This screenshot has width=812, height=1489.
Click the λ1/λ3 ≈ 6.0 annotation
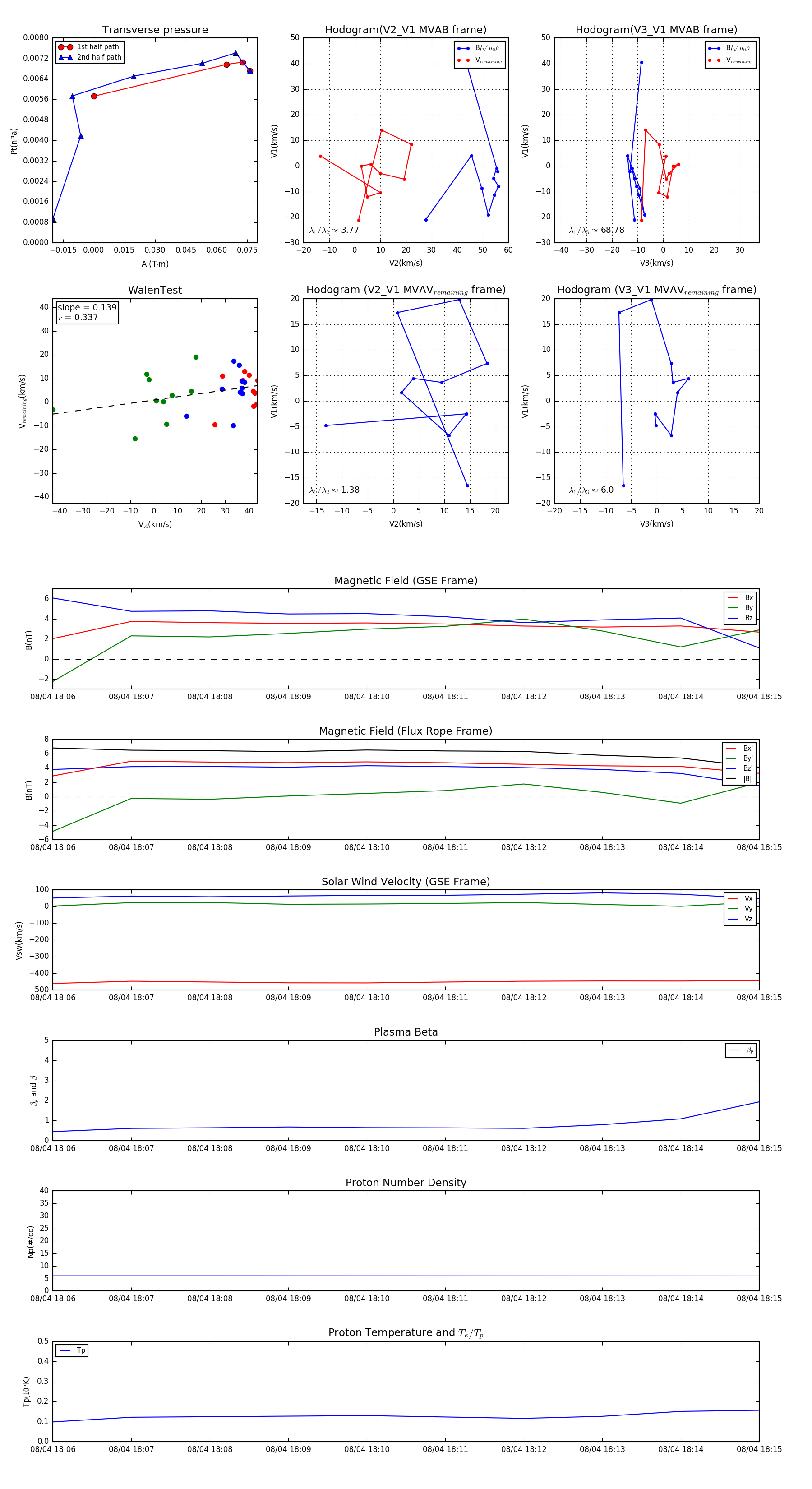point(591,490)
